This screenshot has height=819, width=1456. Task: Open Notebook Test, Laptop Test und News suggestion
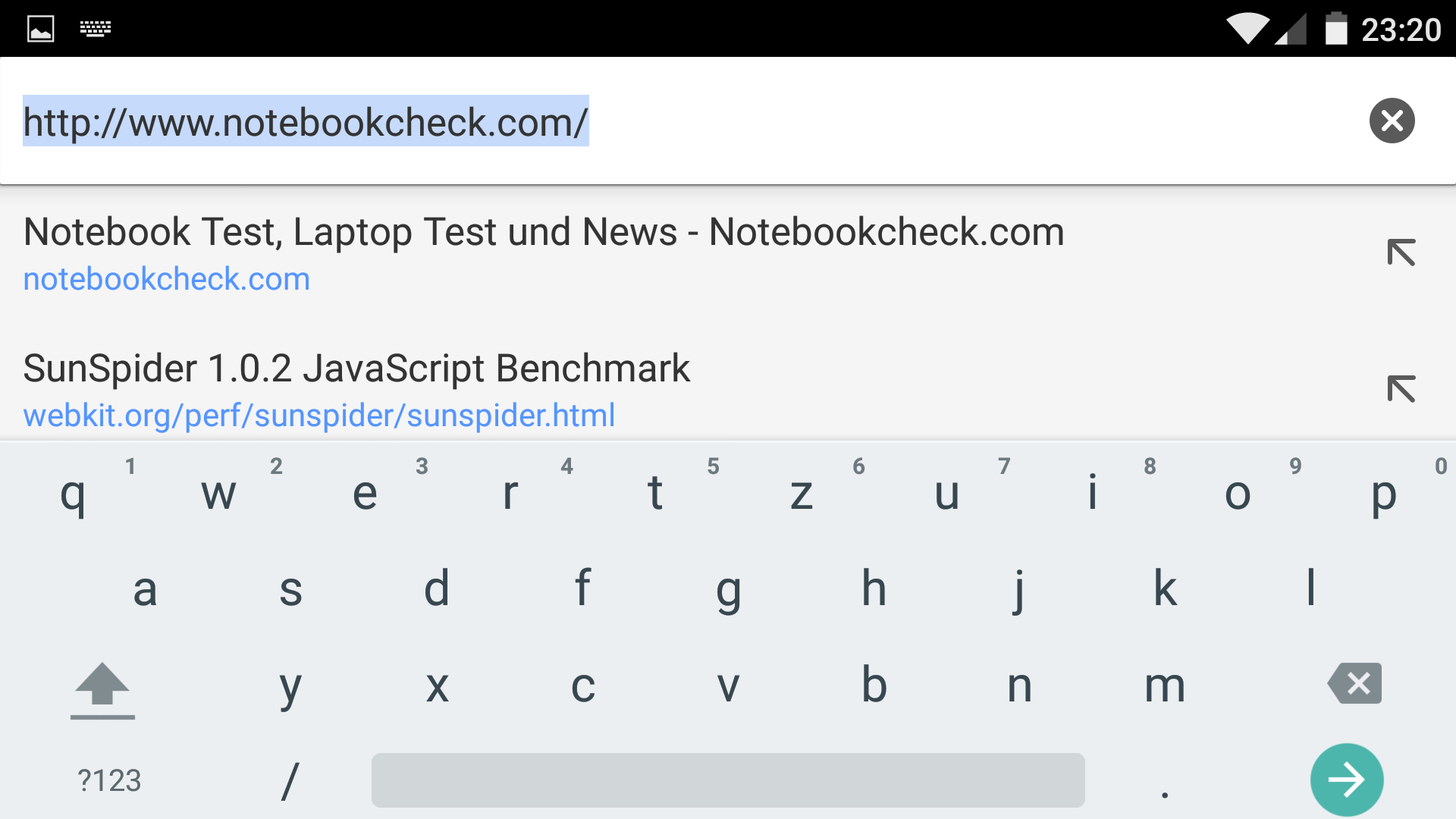click(543, 253)
